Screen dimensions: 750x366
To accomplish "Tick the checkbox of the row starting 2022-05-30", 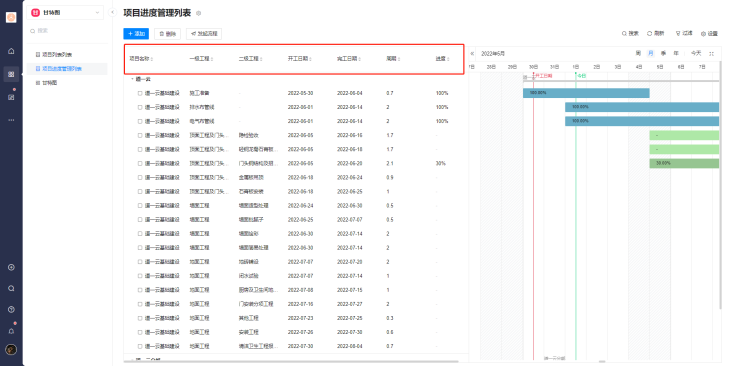I will (140, 93).
